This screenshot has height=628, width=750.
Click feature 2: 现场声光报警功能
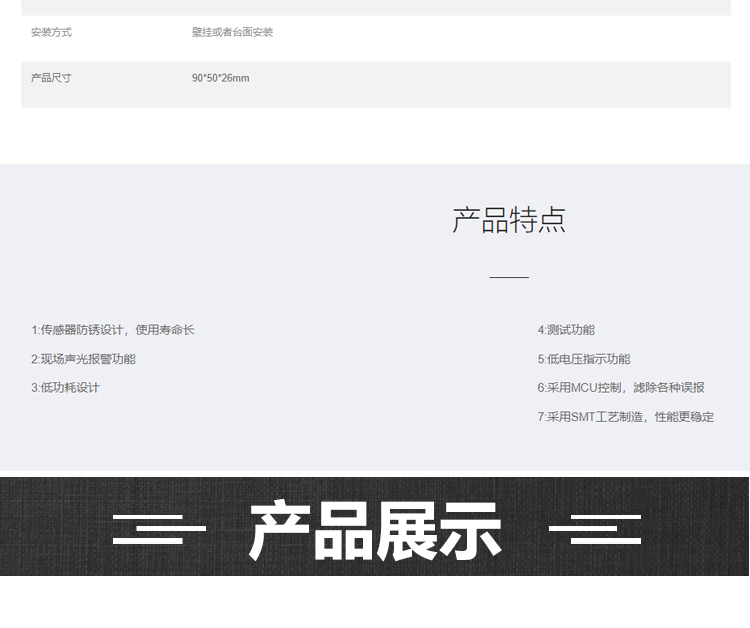pos(83,359)
